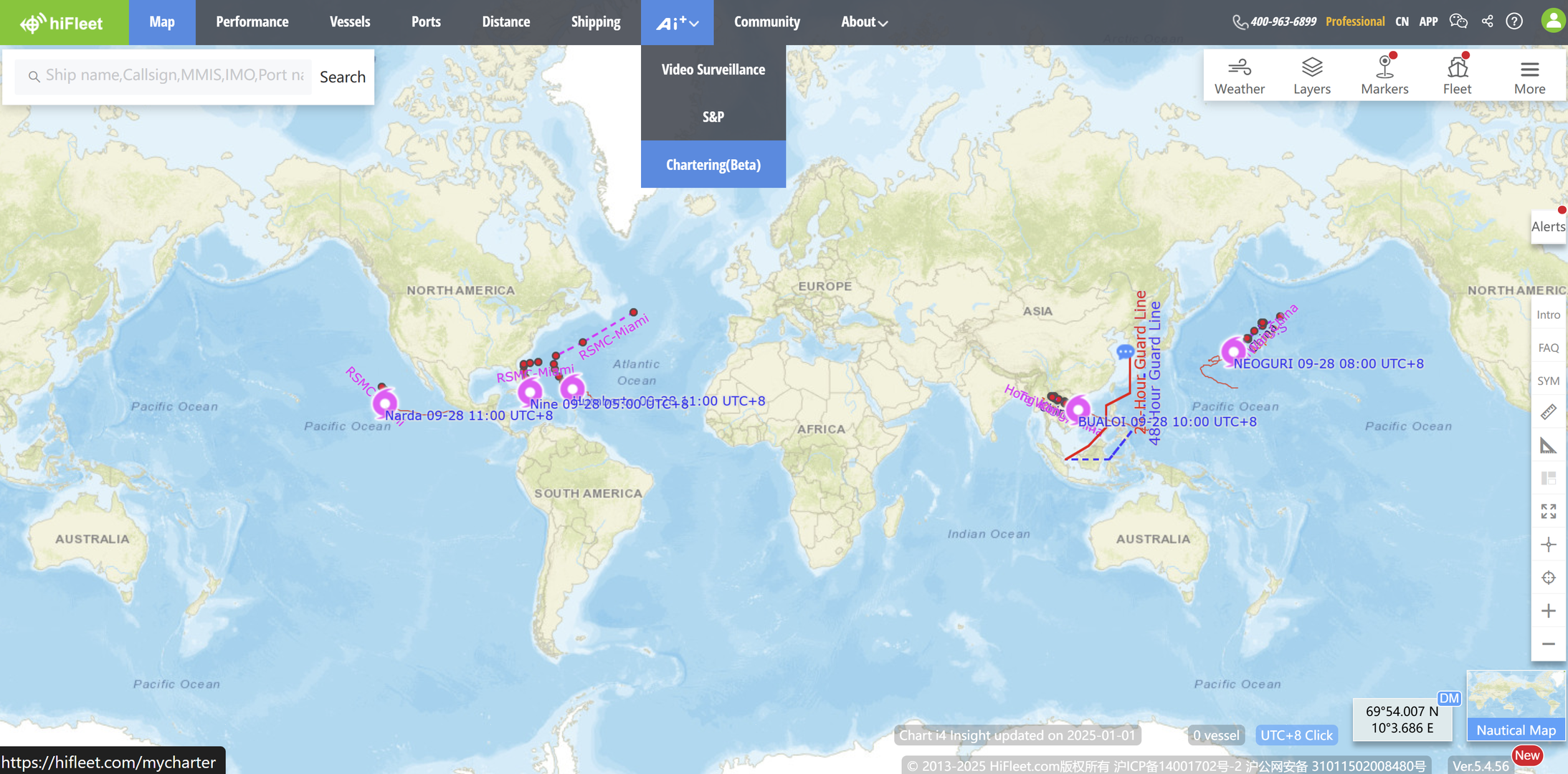The height and width of the screenshot is (774, 1568).
Task: Toggle the UTC+8 time zone setting
Action: pyautogui.click(x=1296, y=735)
